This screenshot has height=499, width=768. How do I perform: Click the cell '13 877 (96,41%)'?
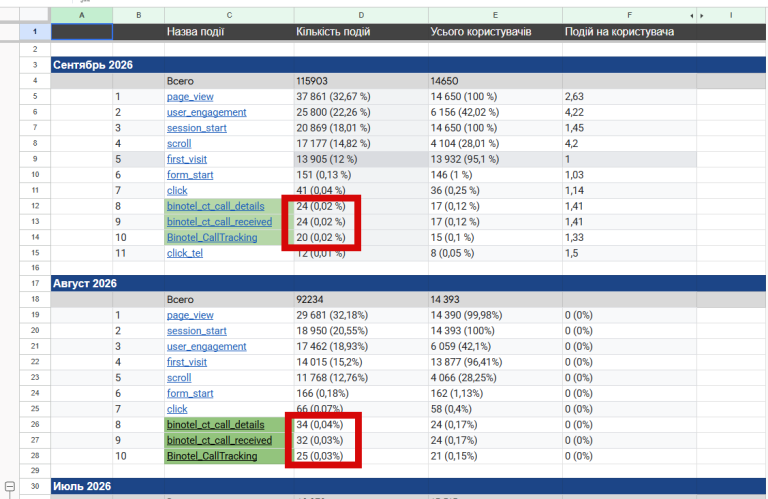(495, 362)
